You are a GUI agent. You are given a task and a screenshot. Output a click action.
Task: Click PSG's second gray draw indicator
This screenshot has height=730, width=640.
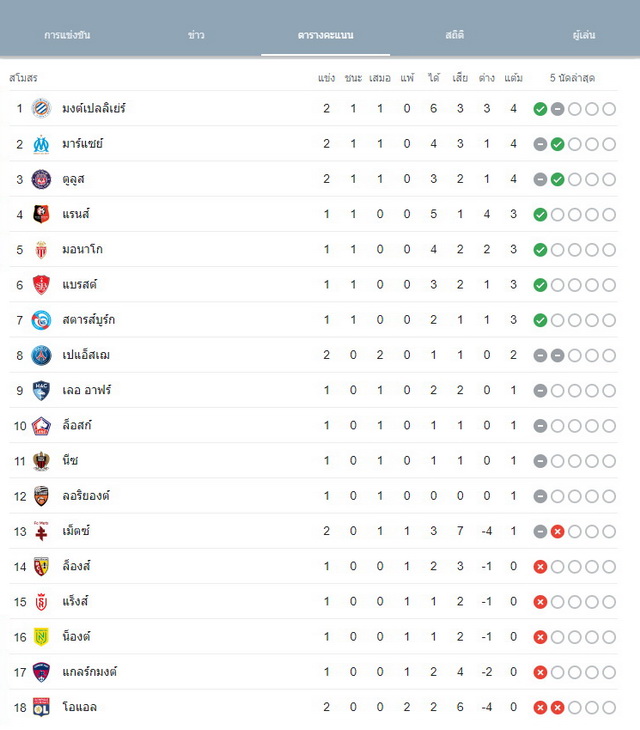[x=557, y=356]
